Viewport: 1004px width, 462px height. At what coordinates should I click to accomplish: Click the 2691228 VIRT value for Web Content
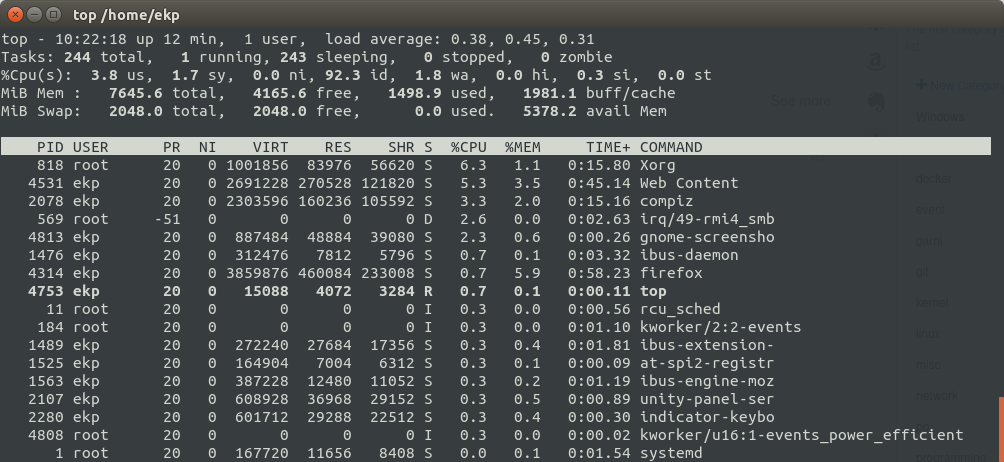257,183
